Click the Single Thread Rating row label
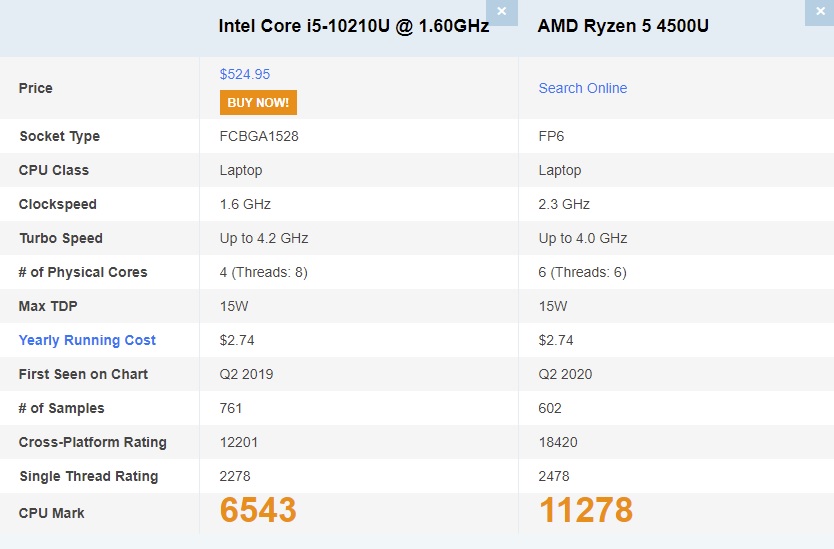The image size is (834, 549). [88, 476]
